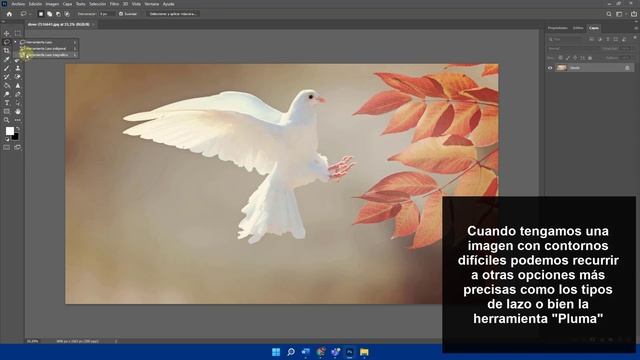Change screen mode icon

(x=18, y=147)
